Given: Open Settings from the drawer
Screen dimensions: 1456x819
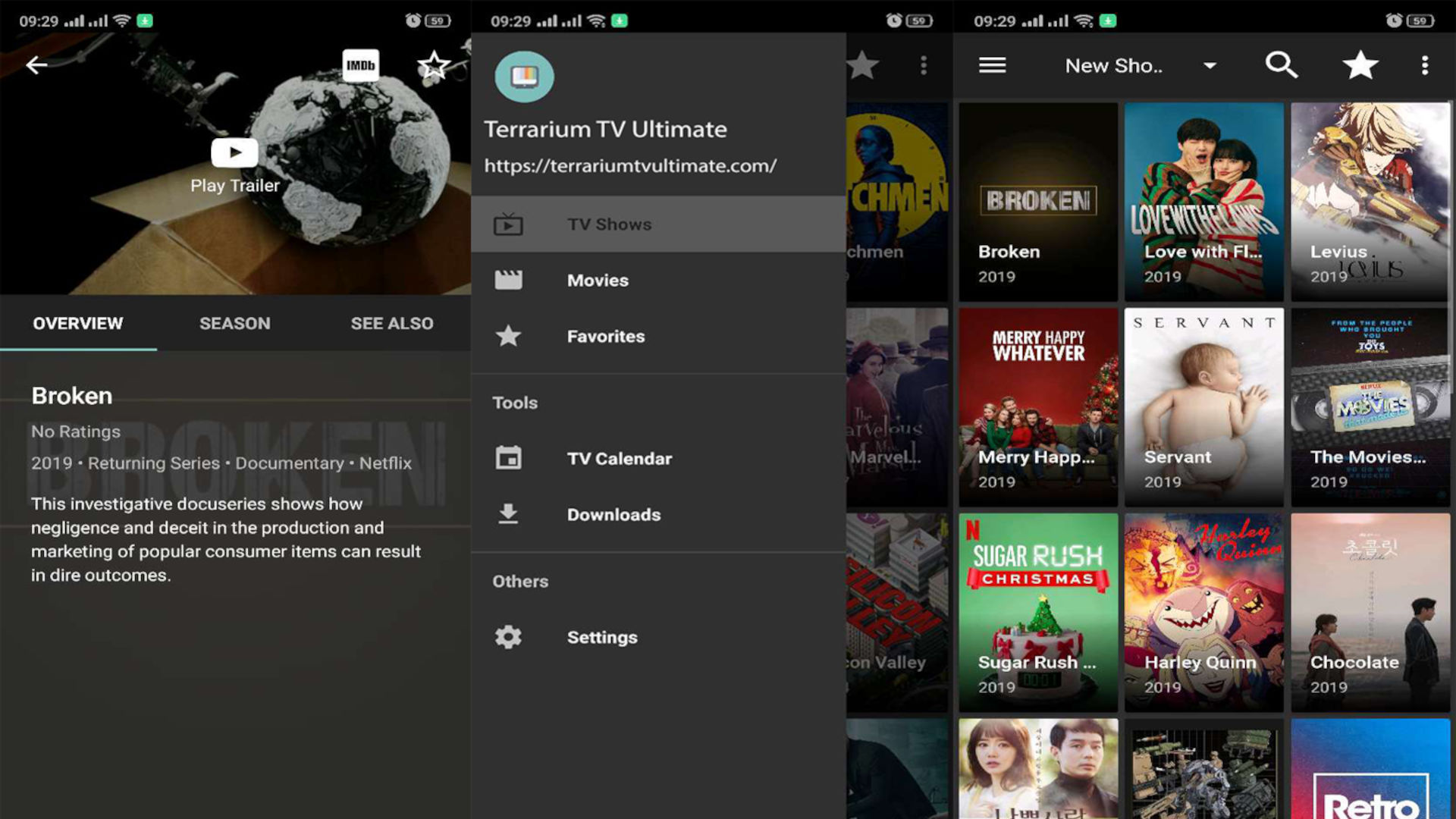Looking at the screenshot, I should click(x=658, y=637).
